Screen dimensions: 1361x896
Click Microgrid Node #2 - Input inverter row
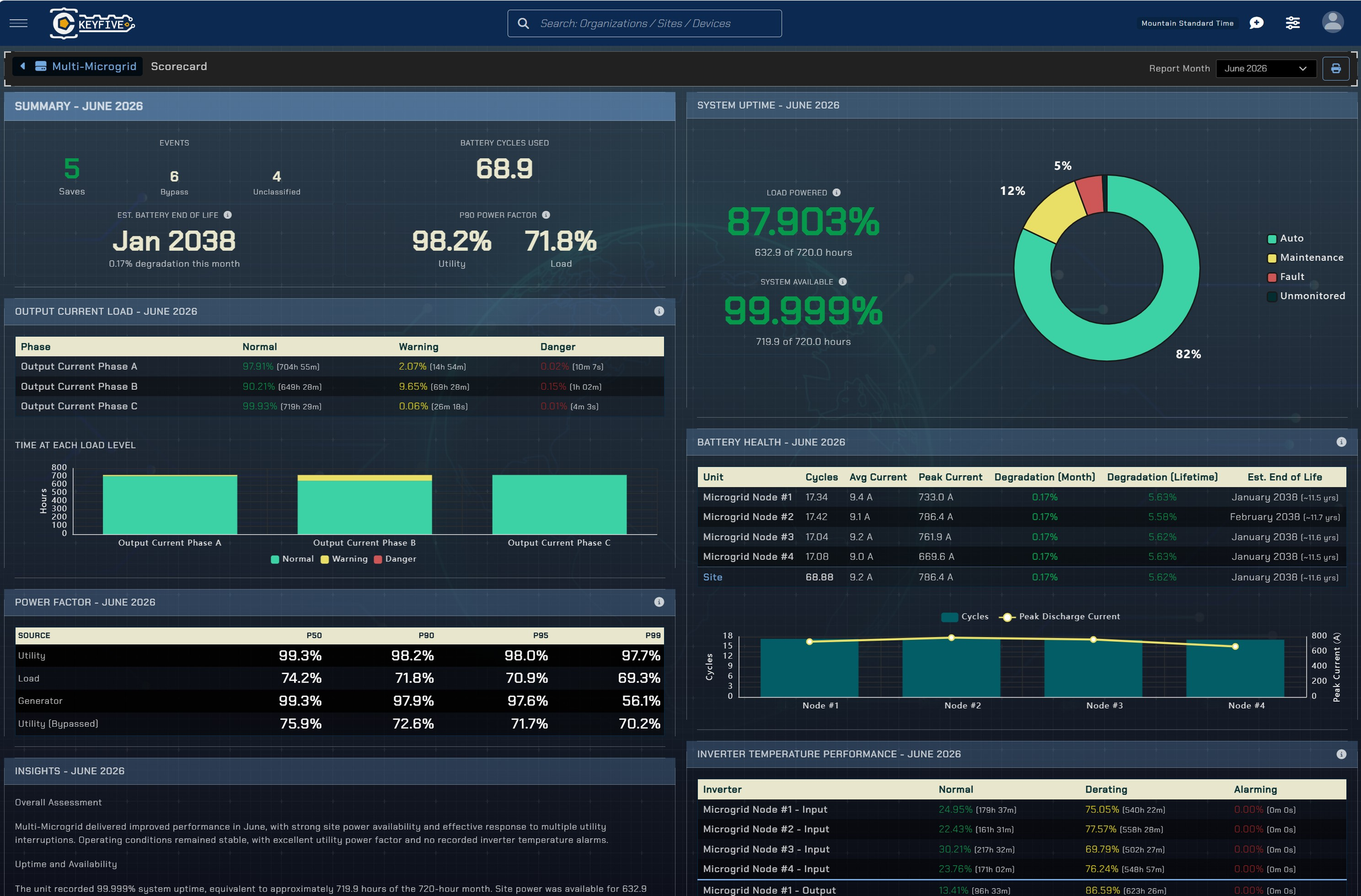pos(1022,830)
